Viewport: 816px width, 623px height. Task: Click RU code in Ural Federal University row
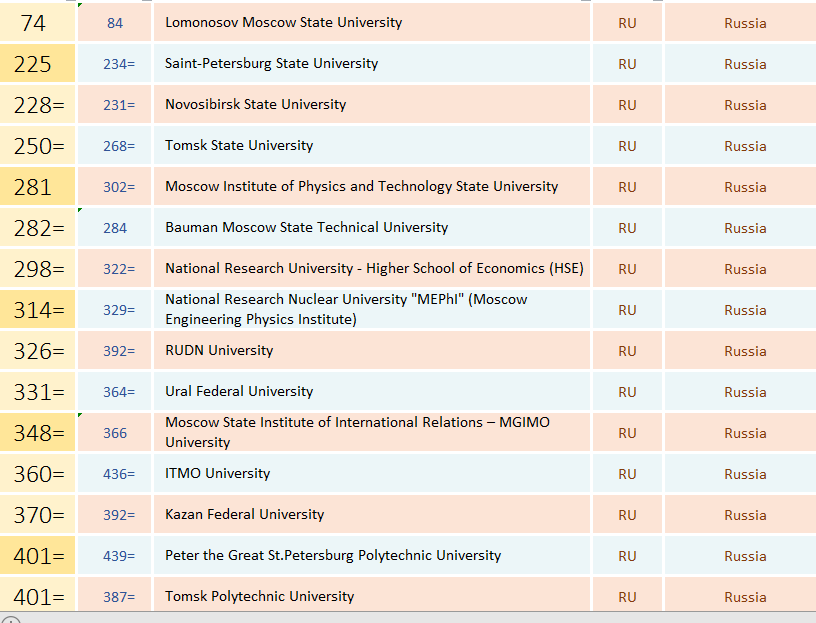tap(627, 391)
